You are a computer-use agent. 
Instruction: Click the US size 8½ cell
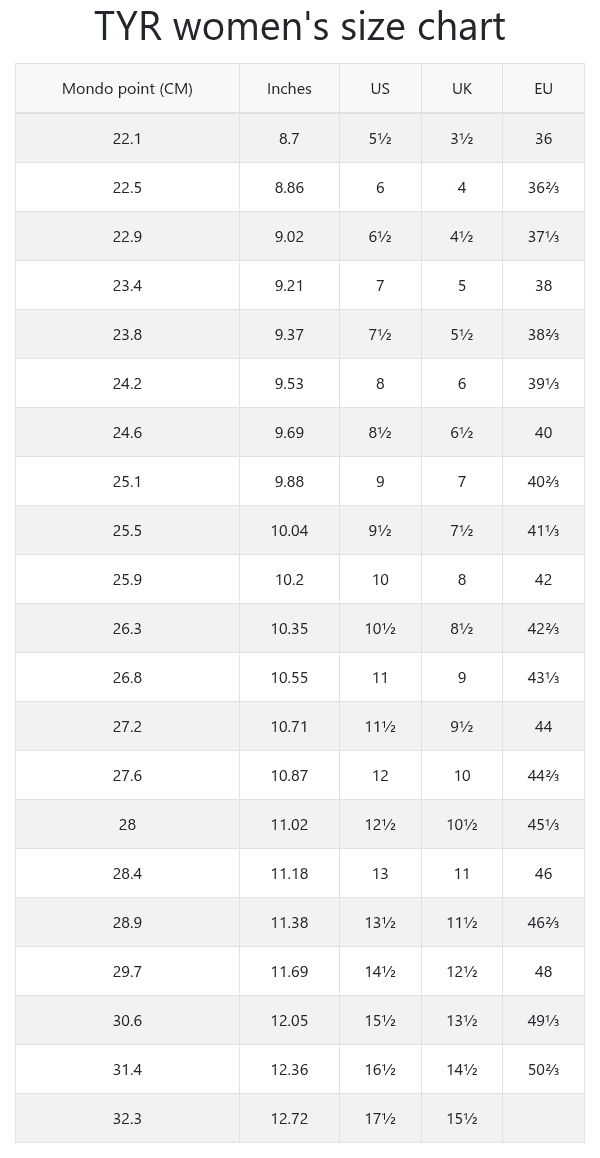tap(380, 433)
